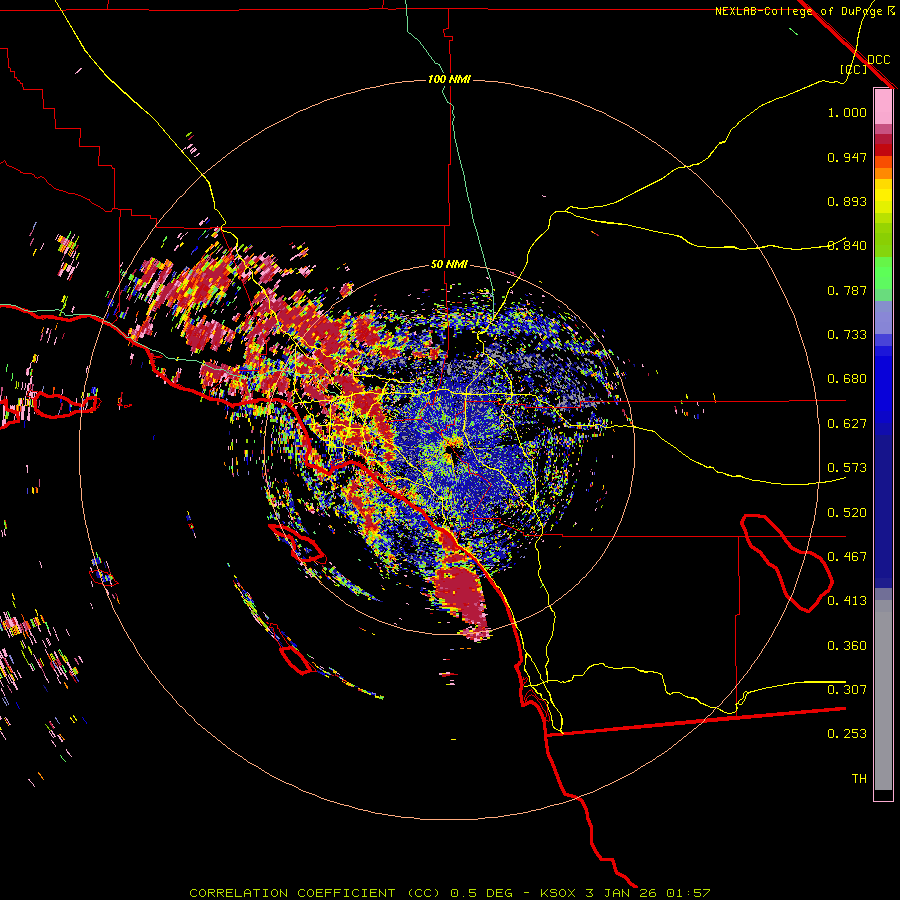
Task: Click the 01:57 timestamp in caption
Action: 688,893
